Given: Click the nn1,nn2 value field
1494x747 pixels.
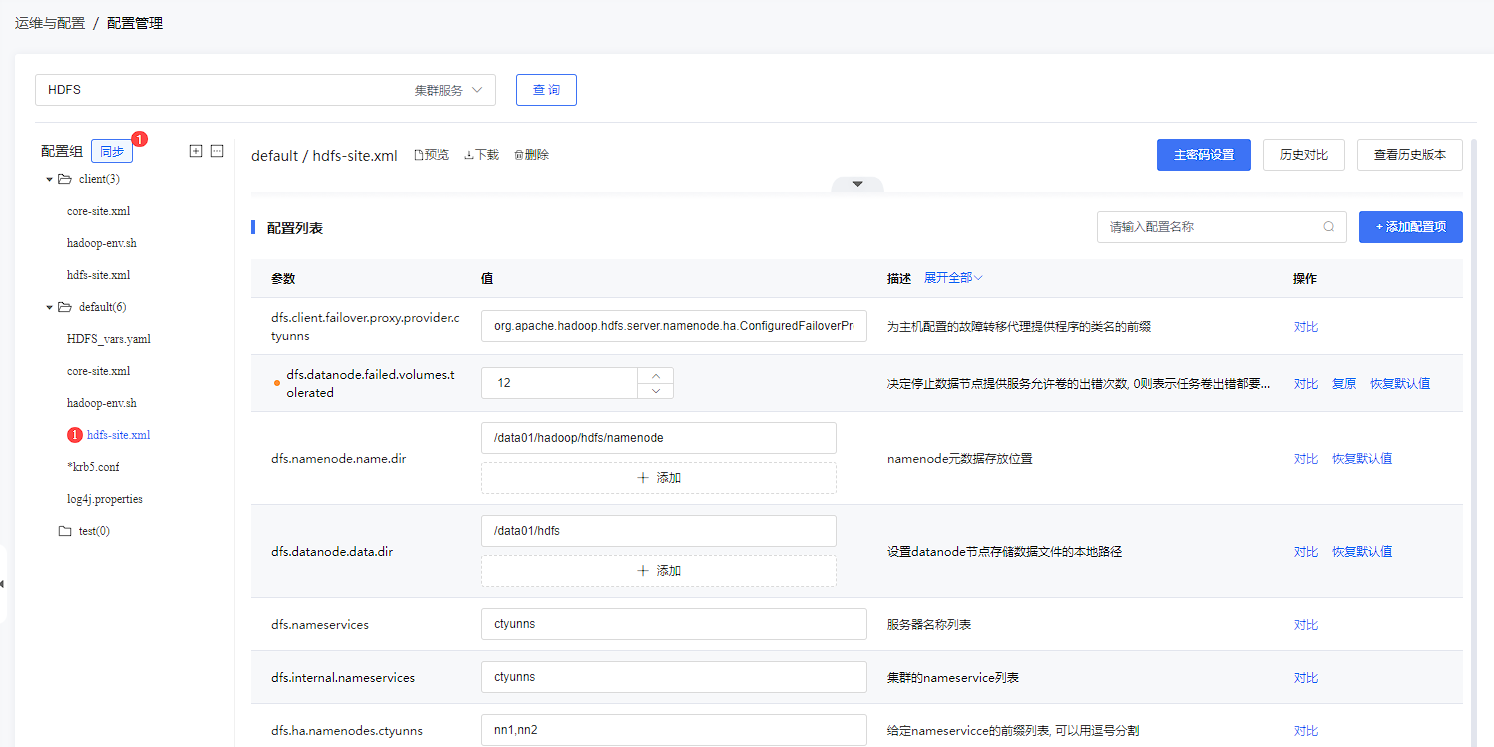Looking at the screenshot, I should [673, 730].
